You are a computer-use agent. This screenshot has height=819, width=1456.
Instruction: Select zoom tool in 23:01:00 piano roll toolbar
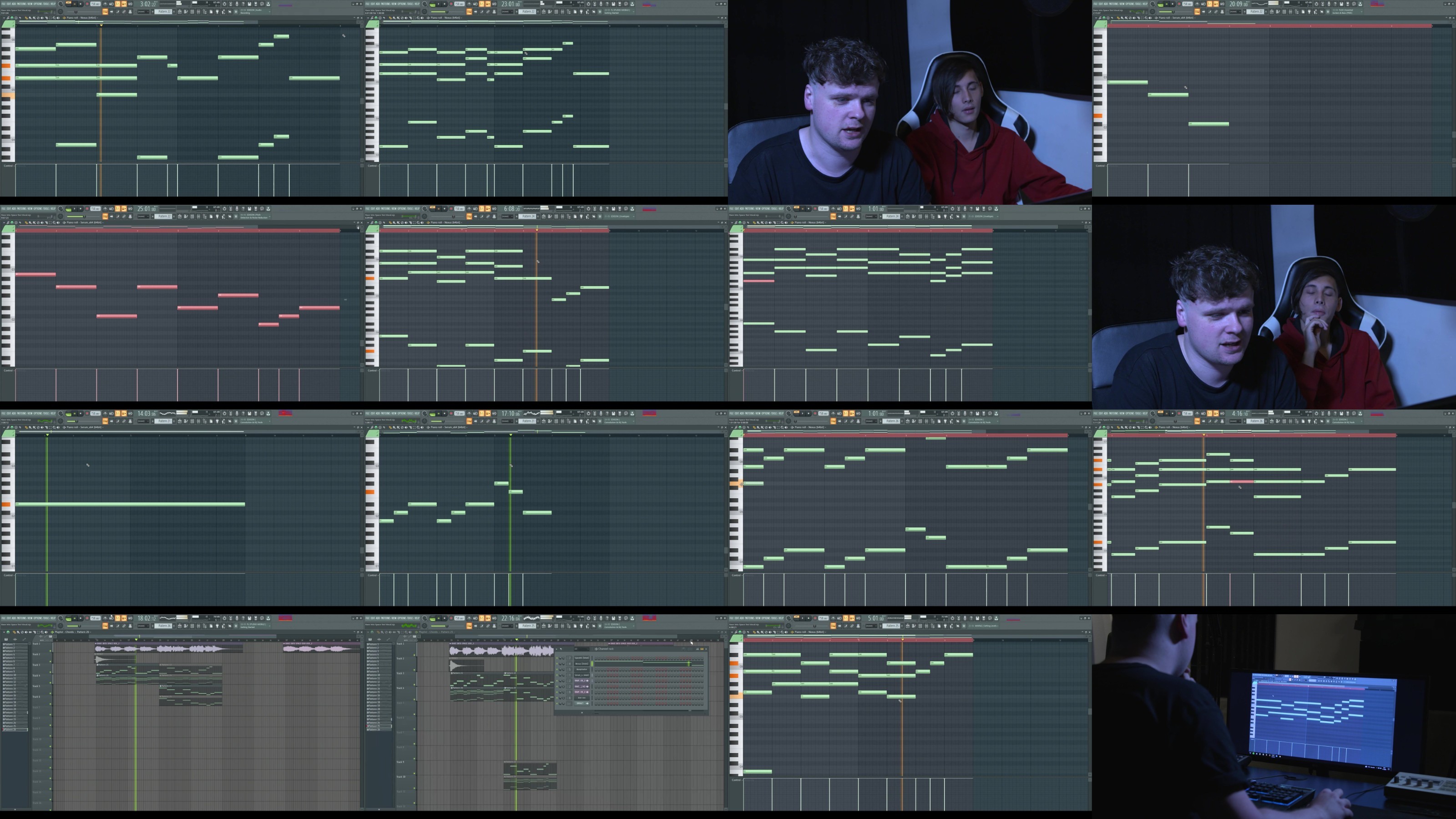click(418, 18)
